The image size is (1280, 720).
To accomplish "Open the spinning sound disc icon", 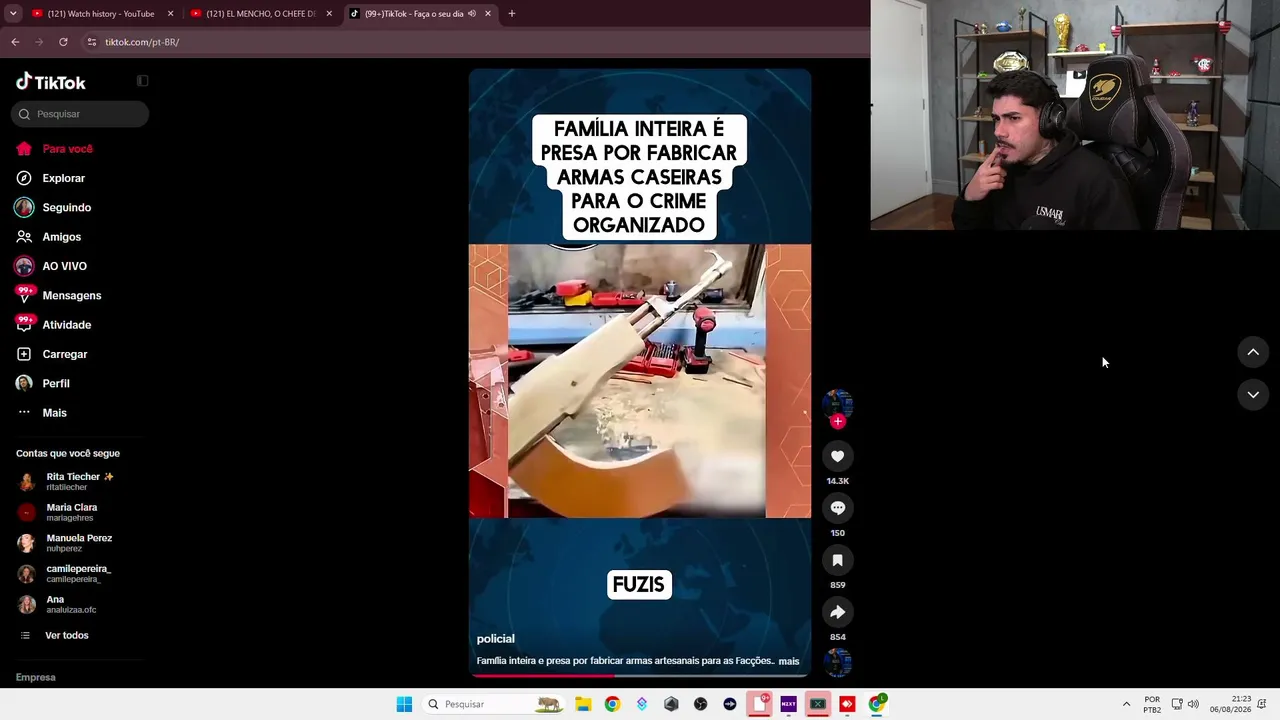I will click(837, 662).
